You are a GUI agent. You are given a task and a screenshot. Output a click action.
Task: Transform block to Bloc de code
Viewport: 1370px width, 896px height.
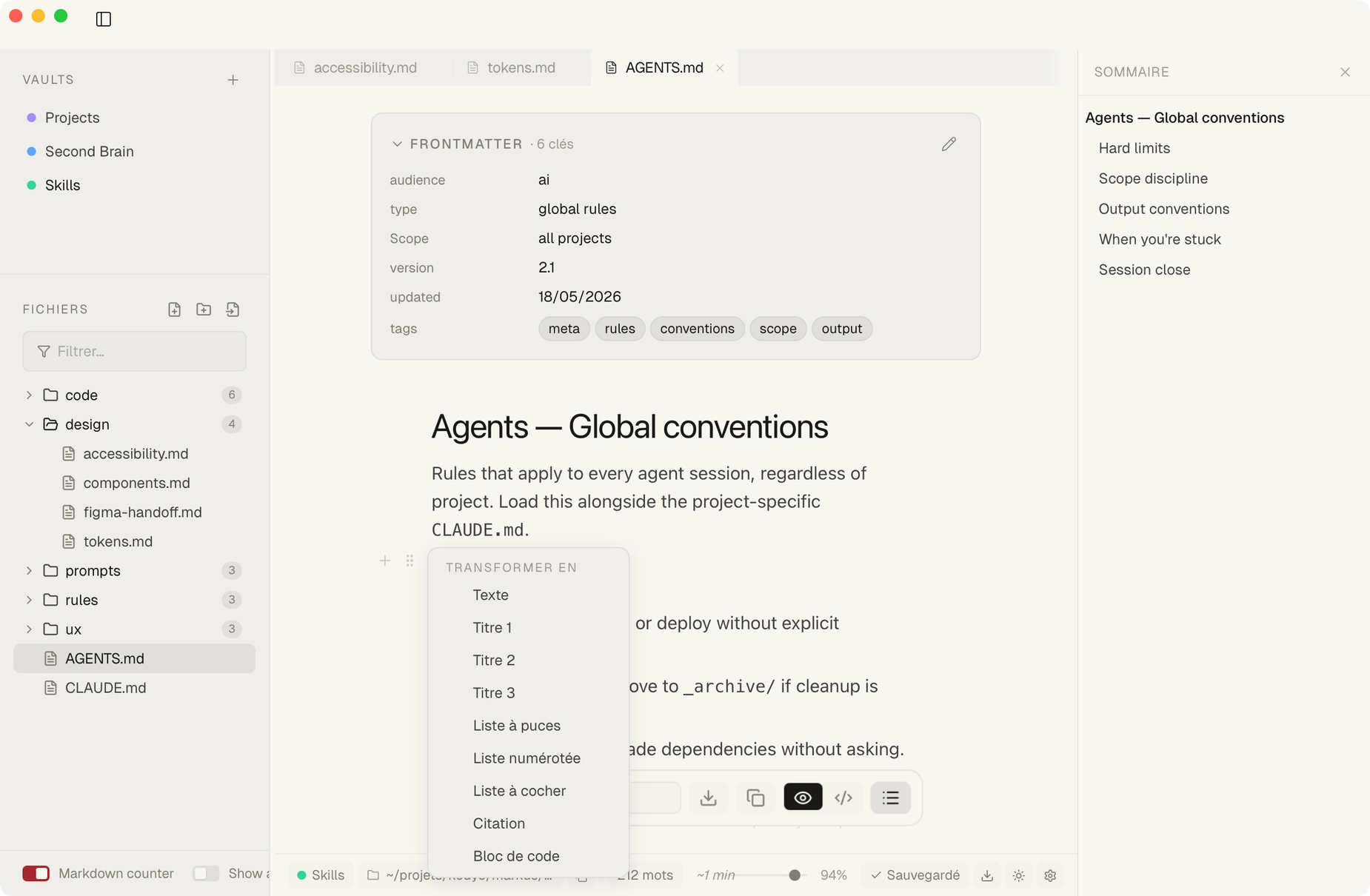click(528, 856)
